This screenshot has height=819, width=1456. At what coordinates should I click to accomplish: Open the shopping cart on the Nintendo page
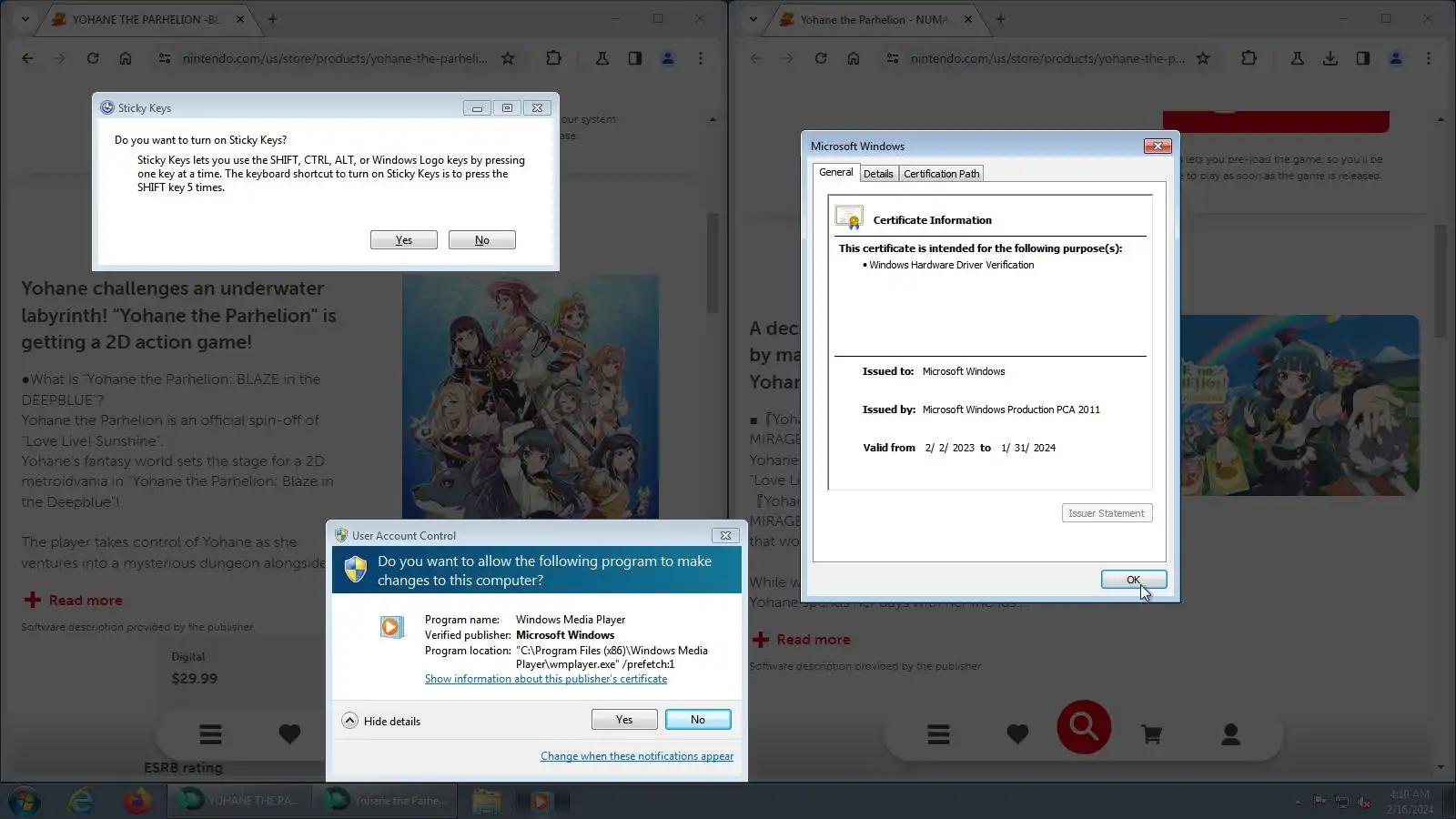pos(1151,734)
